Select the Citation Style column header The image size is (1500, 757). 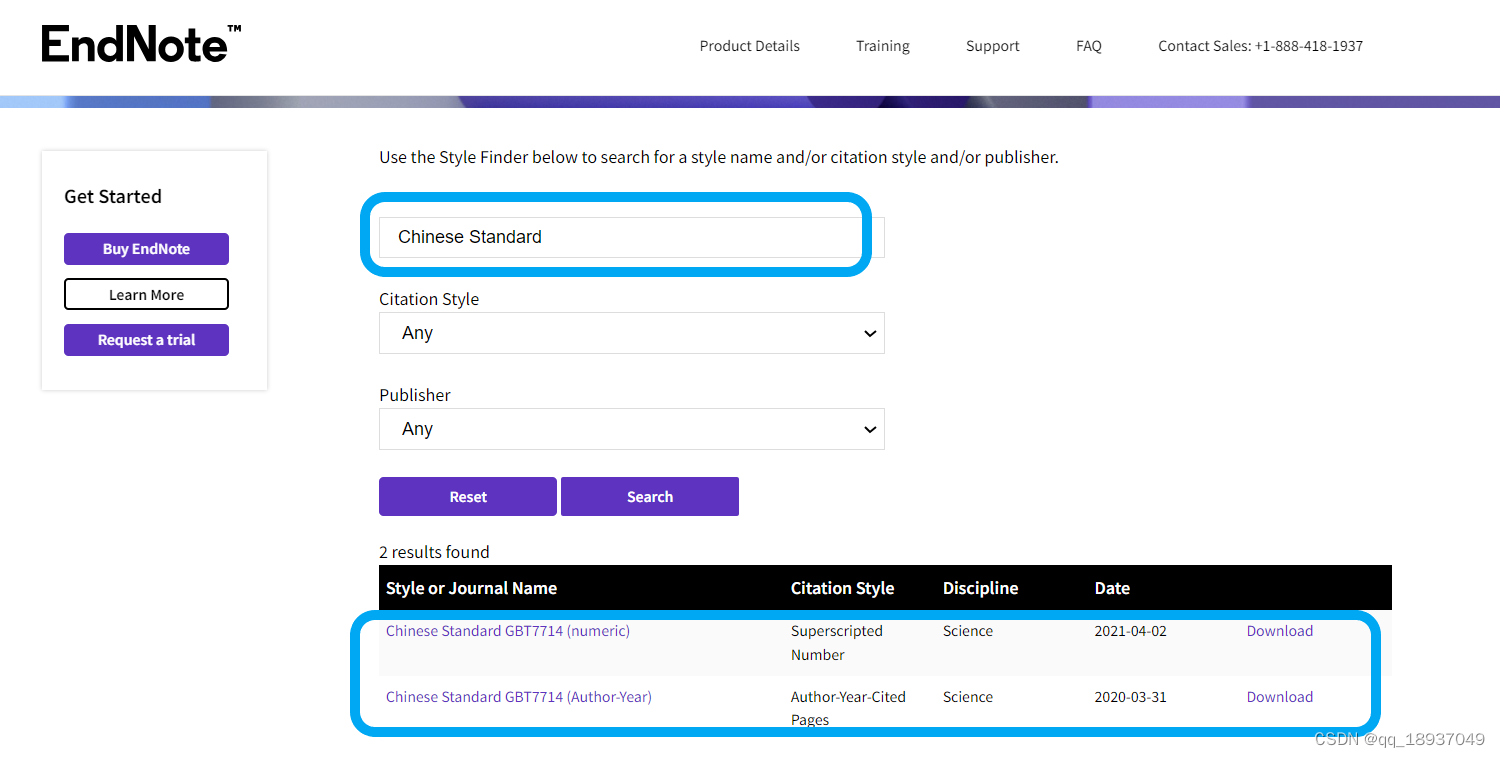[x=842, y=588]
